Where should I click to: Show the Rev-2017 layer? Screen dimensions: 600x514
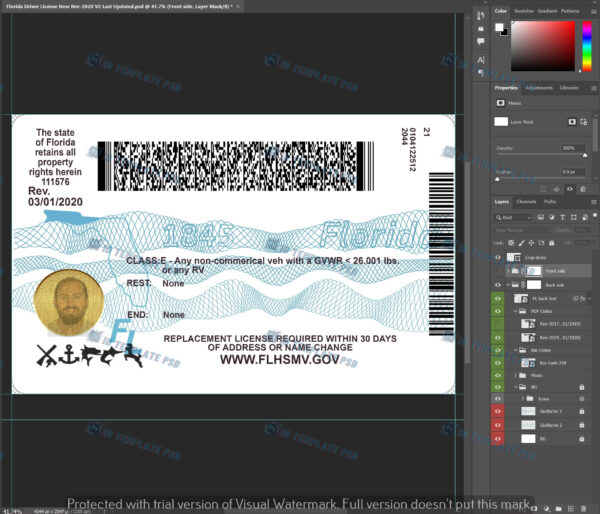497,324
